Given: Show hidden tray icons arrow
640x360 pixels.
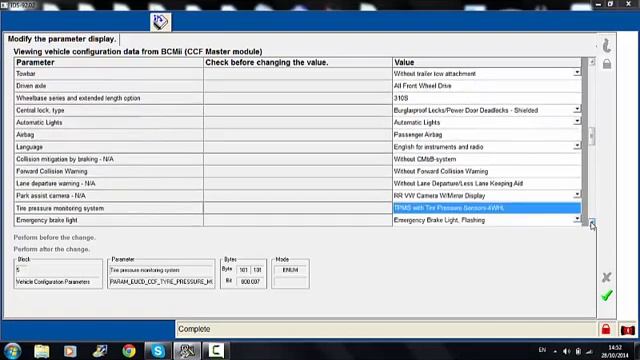Looking at the screenshot, I should click(555, 351).
